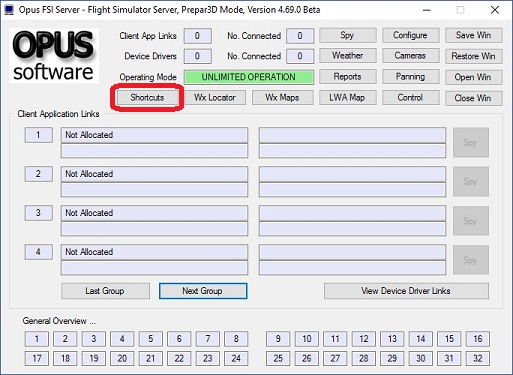Click General Overview box 16
This screenshot has width=513, height=375.
[x=478, y=339]
